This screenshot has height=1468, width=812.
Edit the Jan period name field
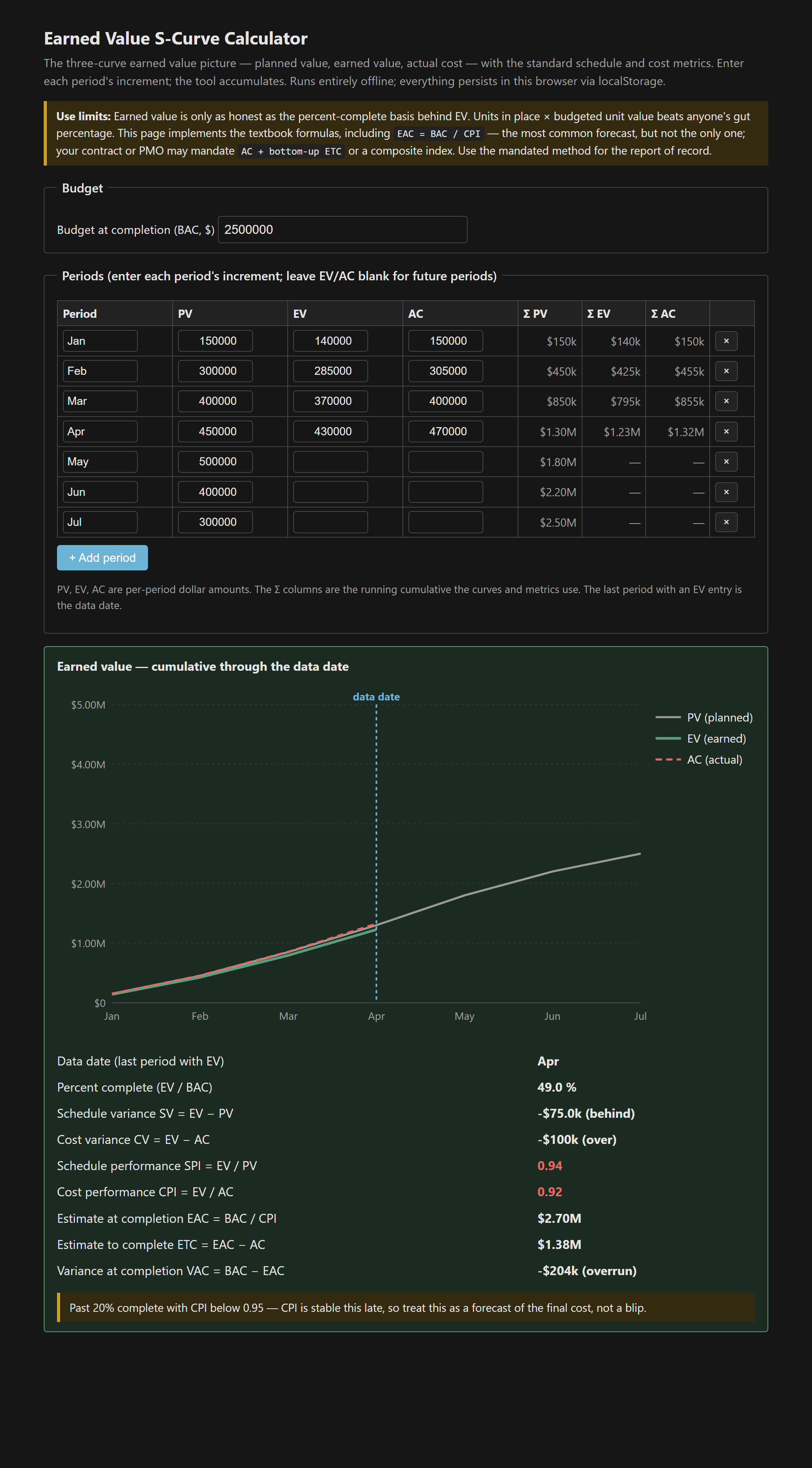point(100,341)
